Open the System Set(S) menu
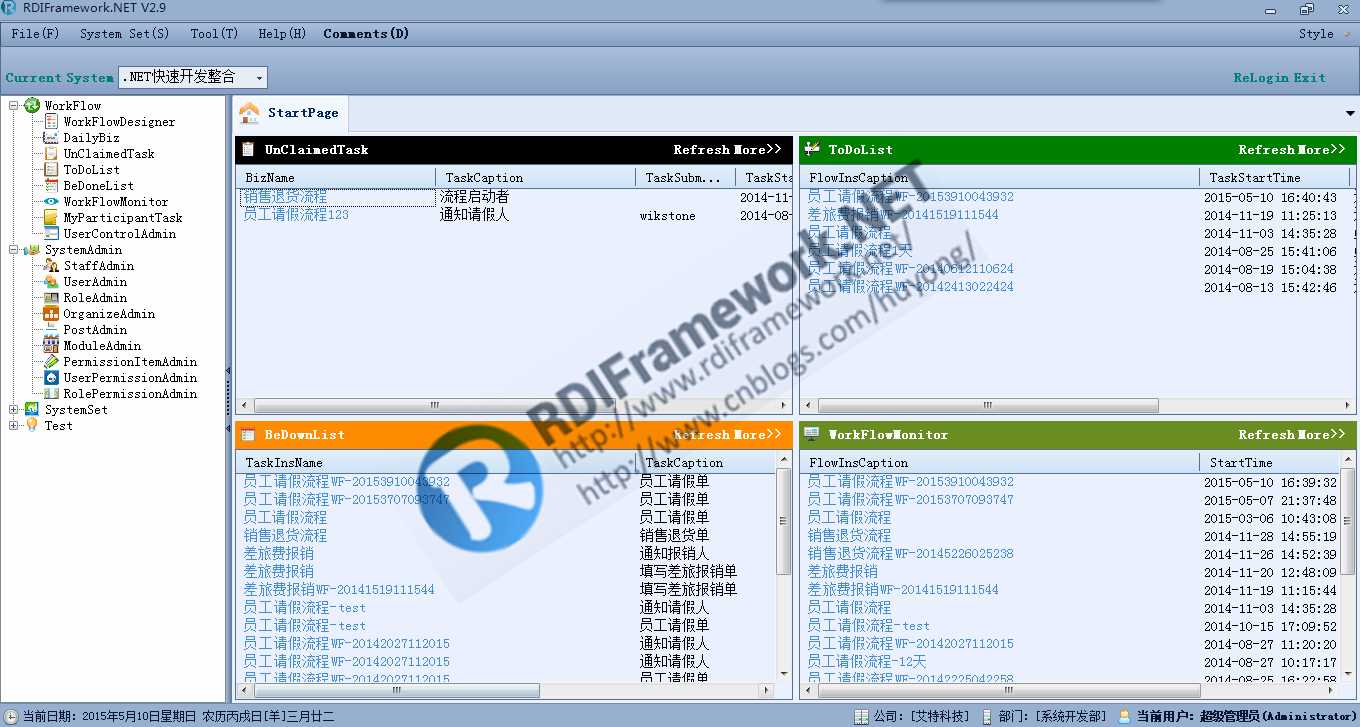 click(124, 34)
